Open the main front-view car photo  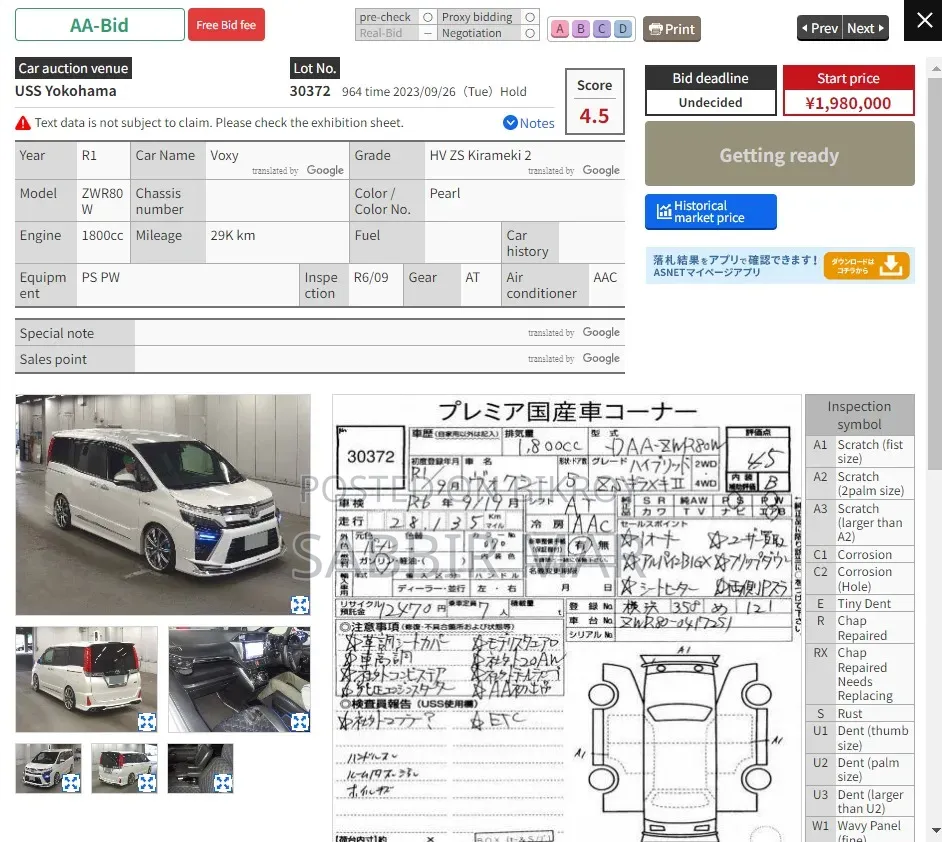coord(163,504)
